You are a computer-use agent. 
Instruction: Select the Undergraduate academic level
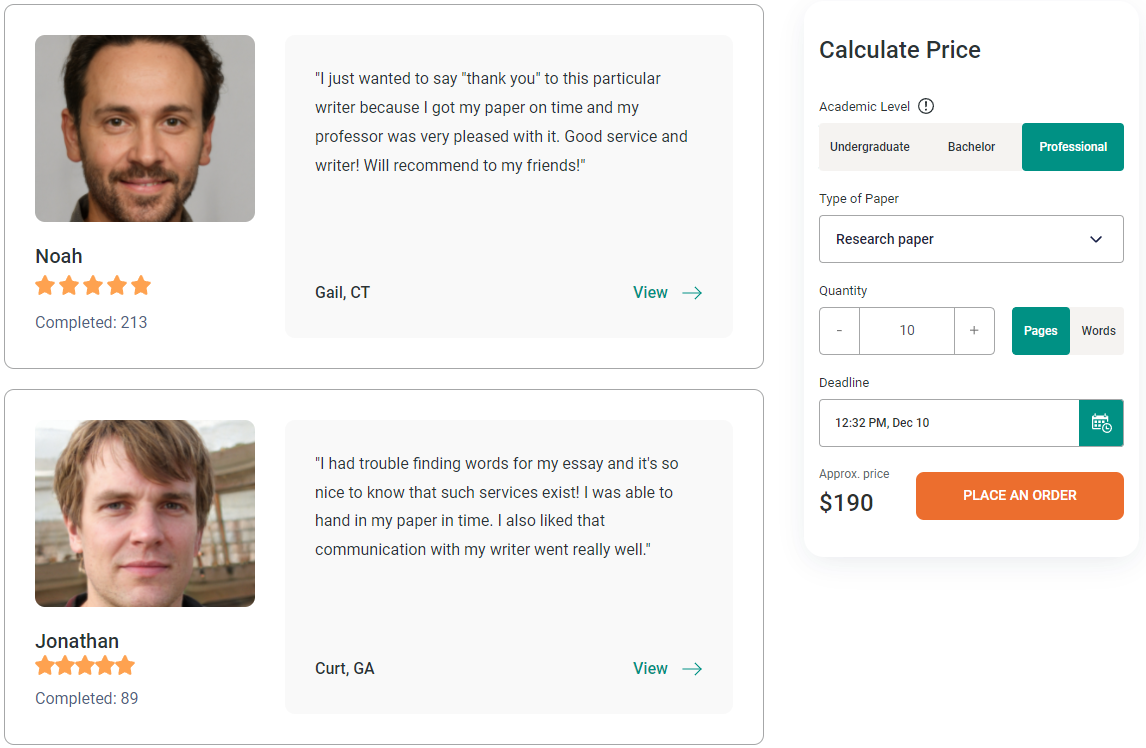tap(870, 147)
